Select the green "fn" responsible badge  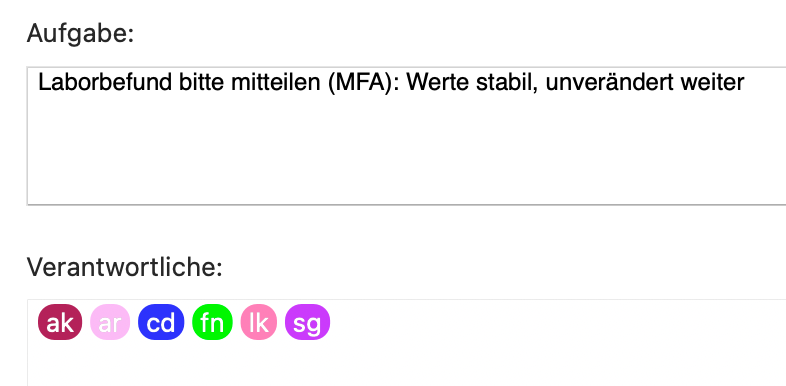pos(213,322)
